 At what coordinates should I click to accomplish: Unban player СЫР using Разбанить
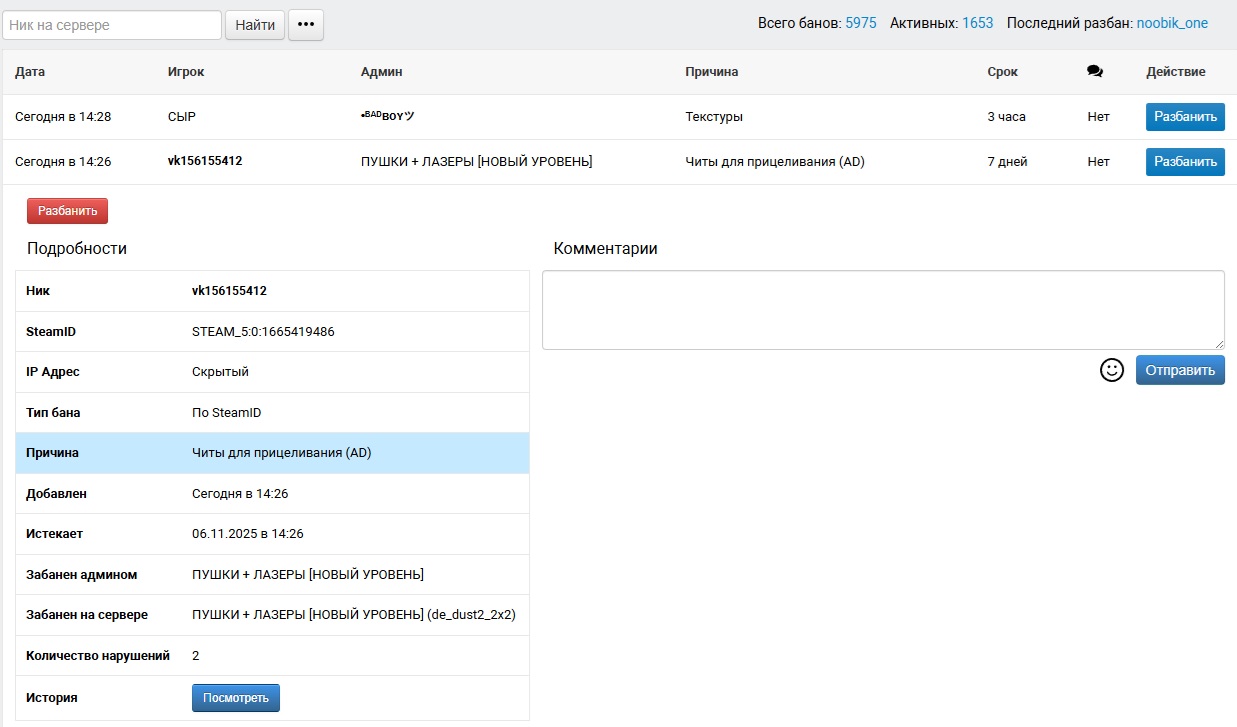(x=1185, y=117)
